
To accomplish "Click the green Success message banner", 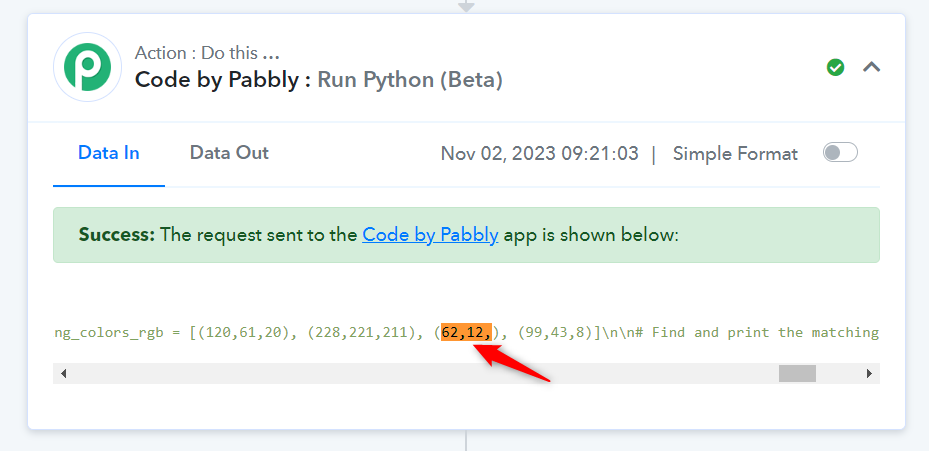I will click(x=466, y=235).
